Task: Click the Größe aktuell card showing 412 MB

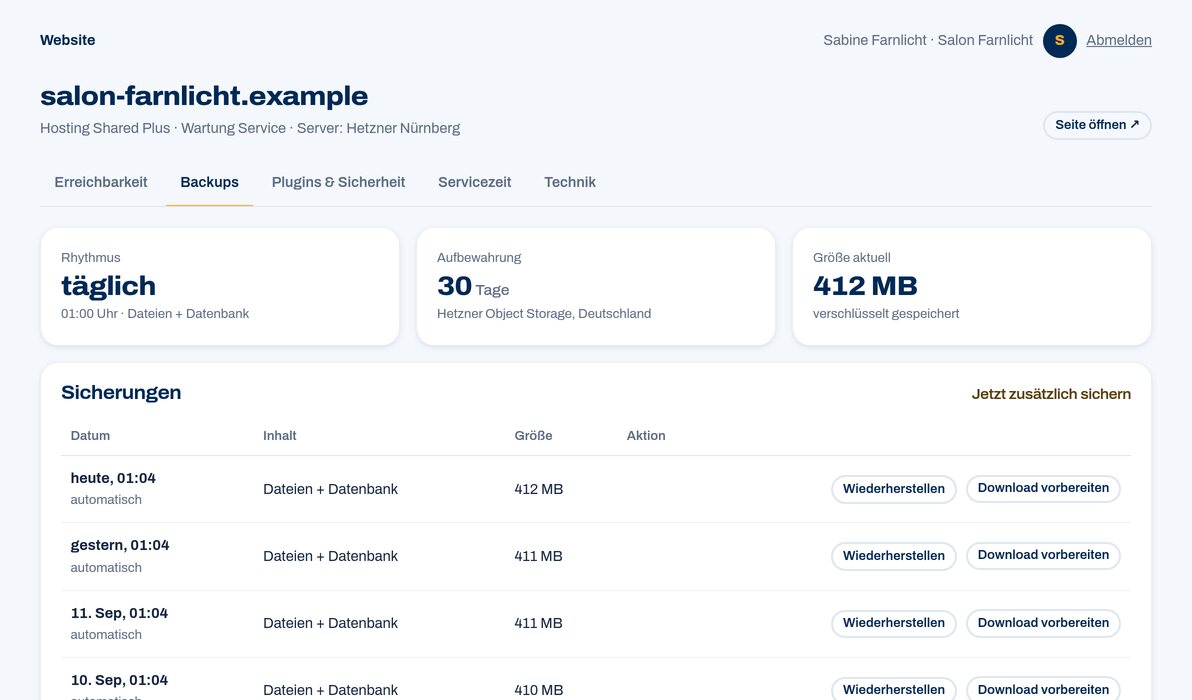Action: pyautogui.click(x=972, y=287)
